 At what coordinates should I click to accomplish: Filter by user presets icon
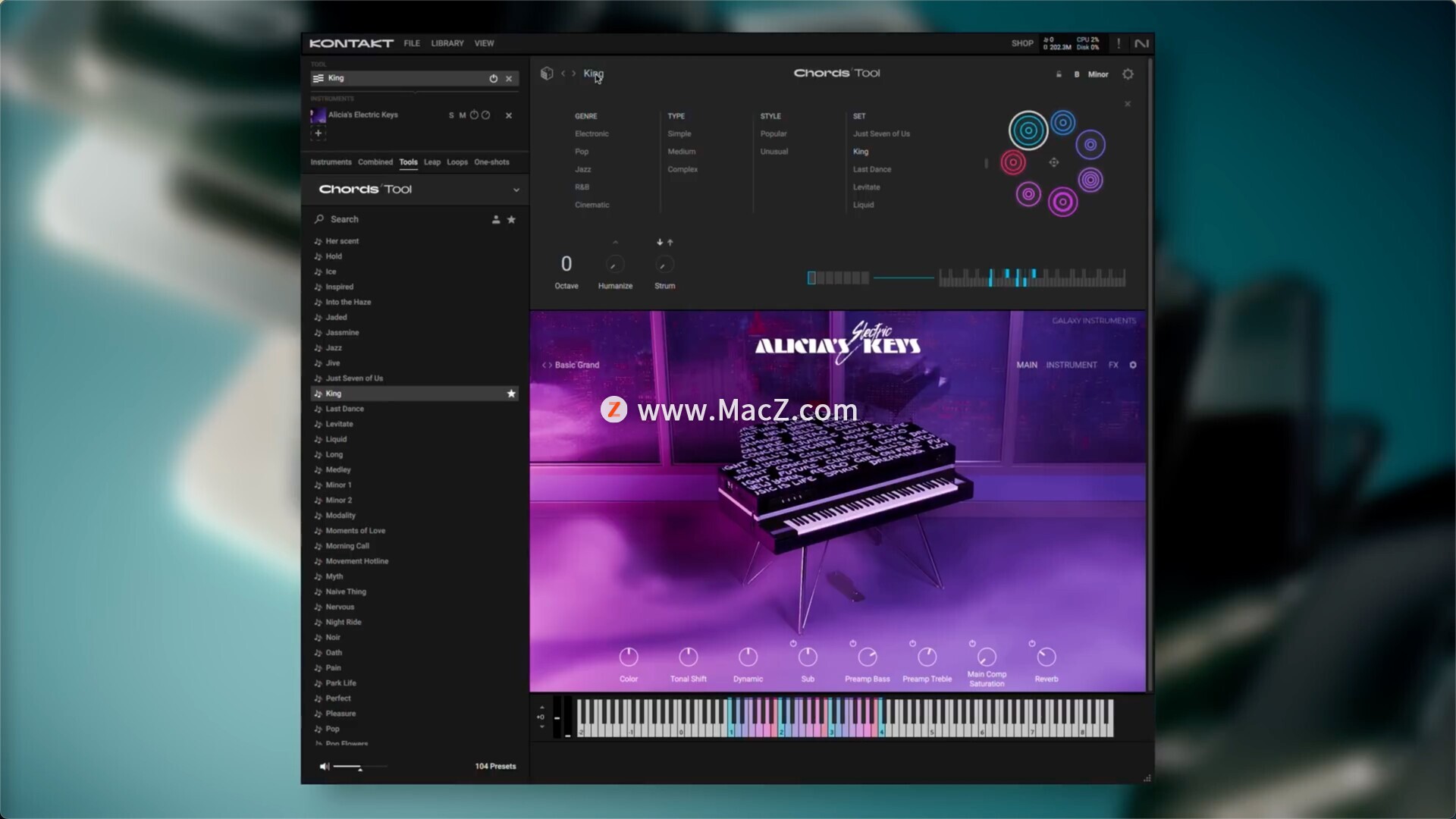click(496, 219)
